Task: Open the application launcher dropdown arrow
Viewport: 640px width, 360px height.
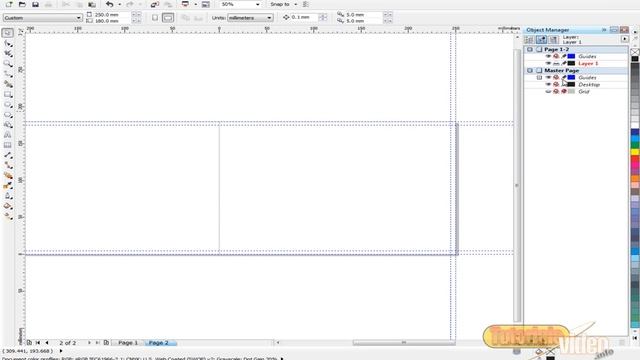Action: pos(195,4)
